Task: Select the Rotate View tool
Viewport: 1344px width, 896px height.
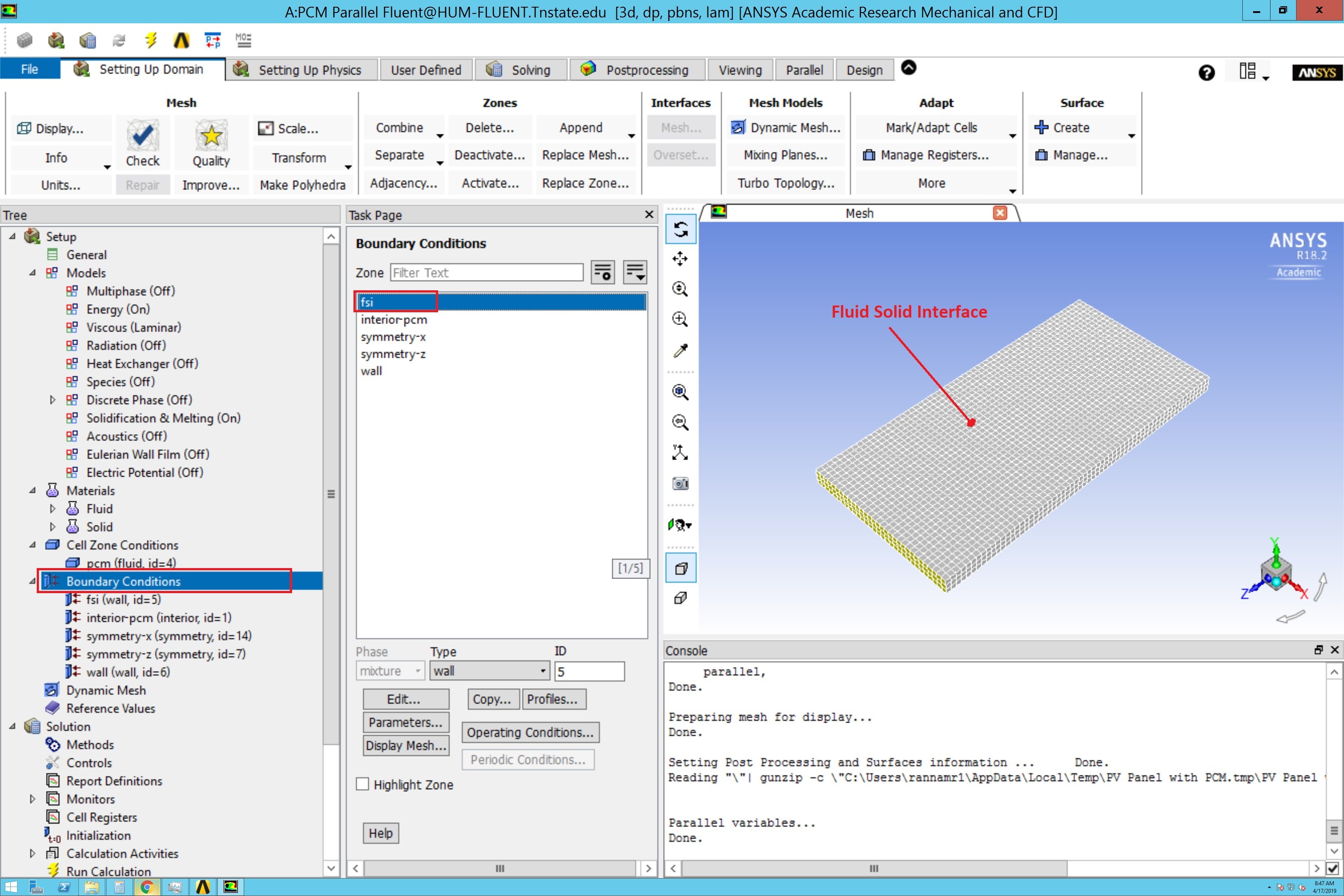Action: (680, 230)
